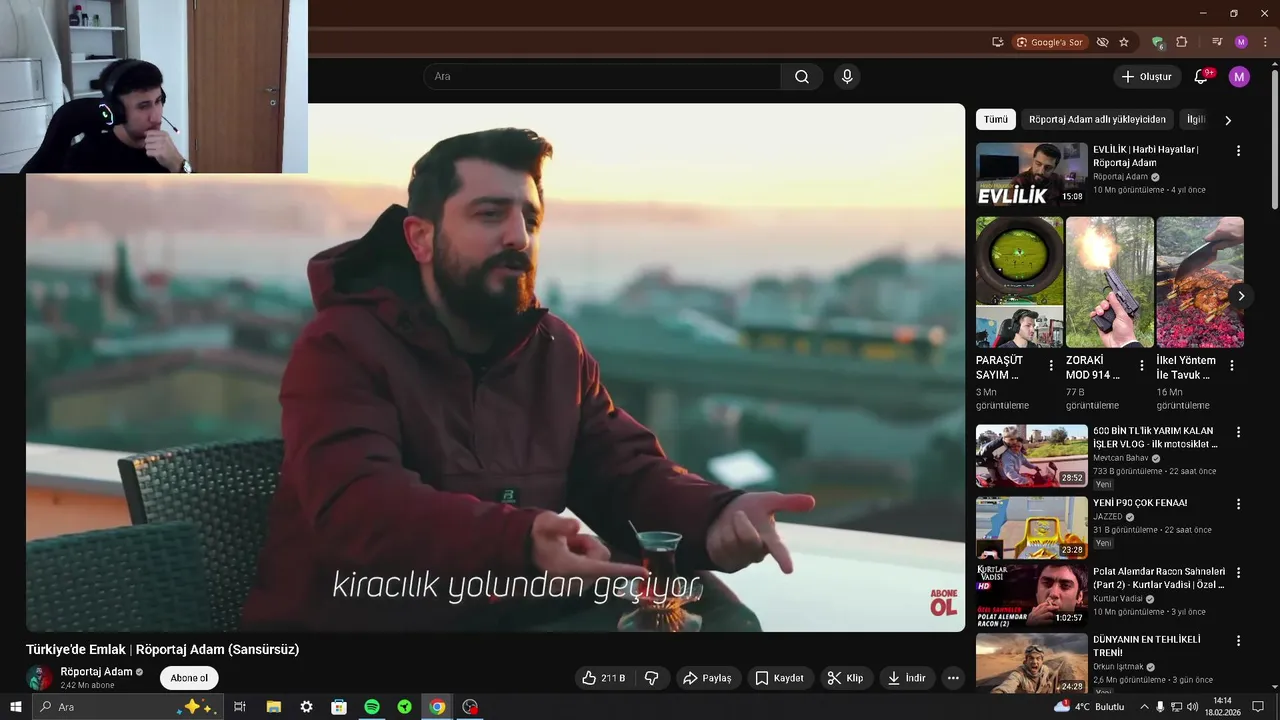Open Chrome media controls icon
1280x720 pixels.
click(1217, 42)
